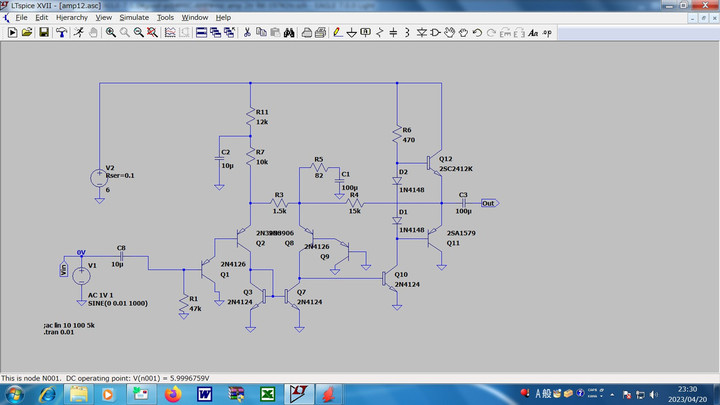Choose the Capacitor tool in toolbar

click(393, 32)
